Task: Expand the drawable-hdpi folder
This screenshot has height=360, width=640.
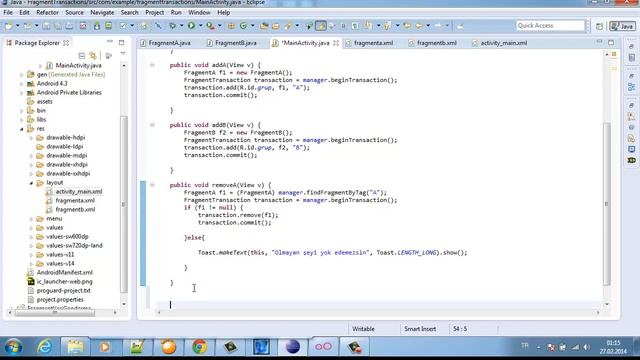Action: click(31, 138)
